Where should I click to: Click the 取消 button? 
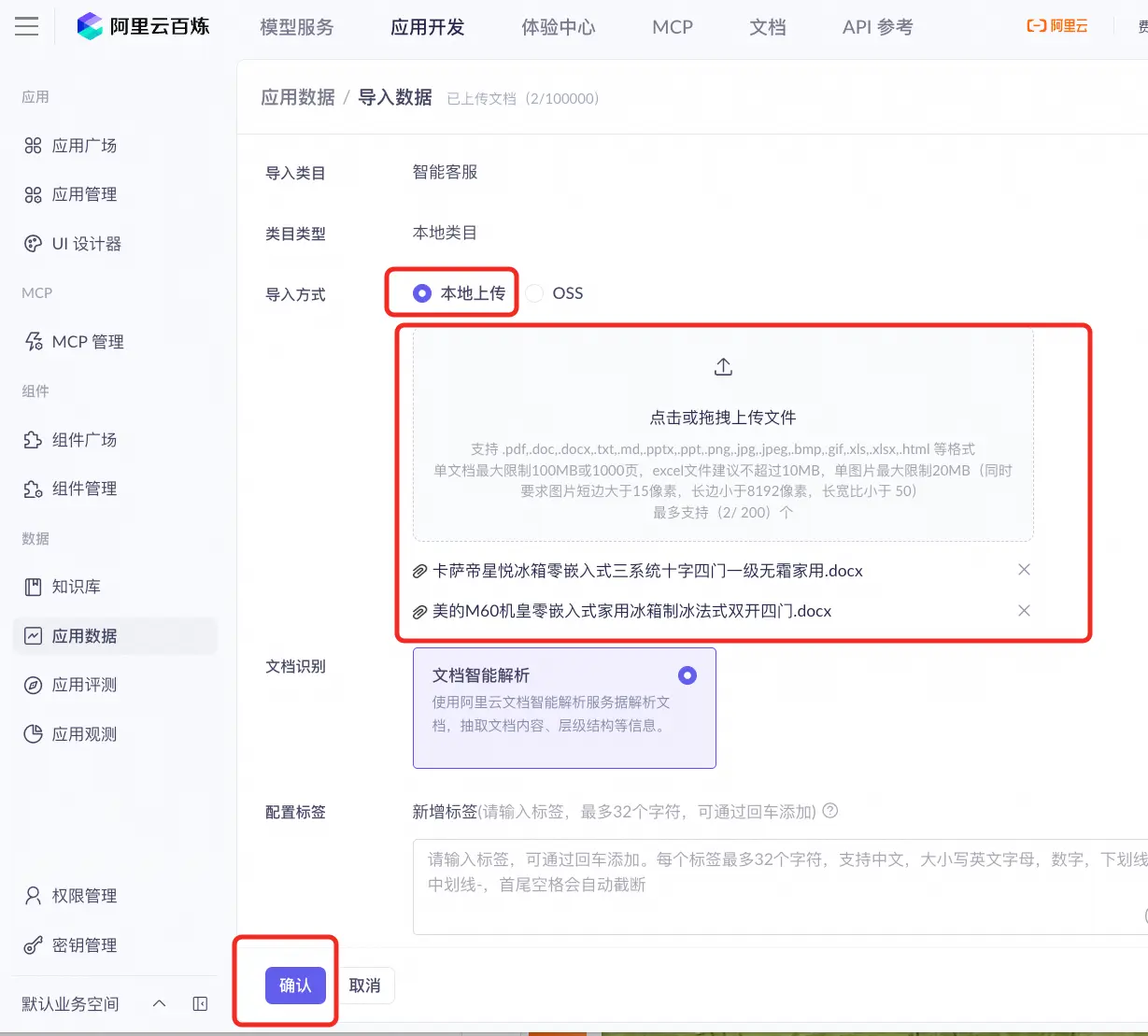(x=365, y=986)
